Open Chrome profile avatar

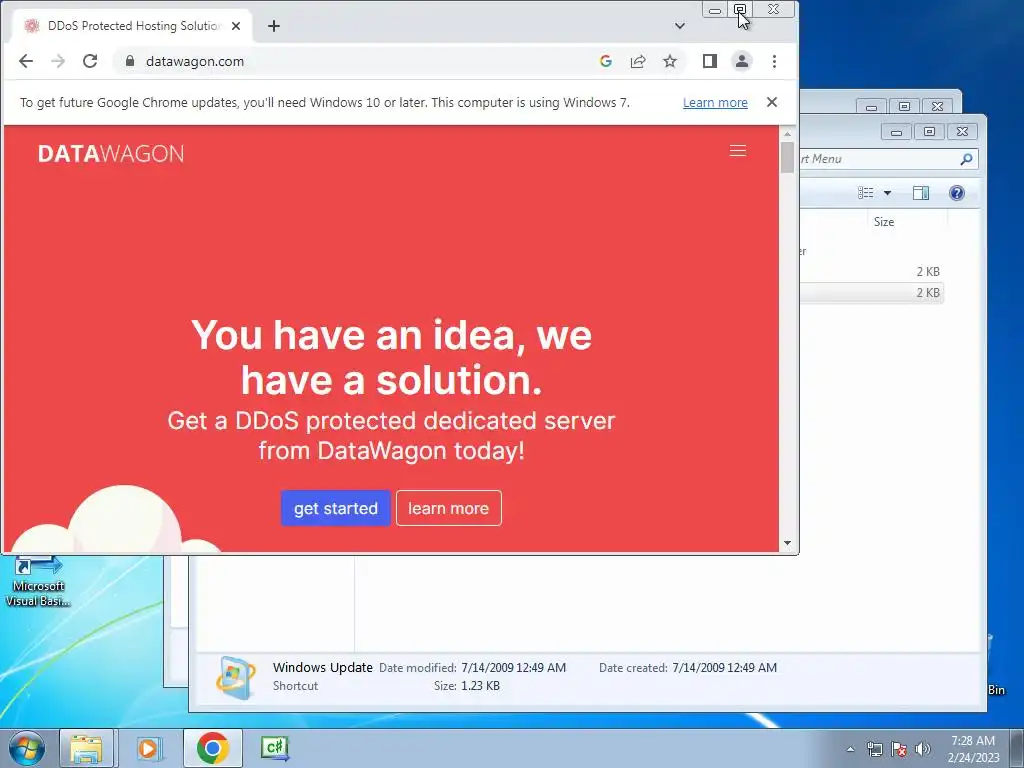click(742, 61)
